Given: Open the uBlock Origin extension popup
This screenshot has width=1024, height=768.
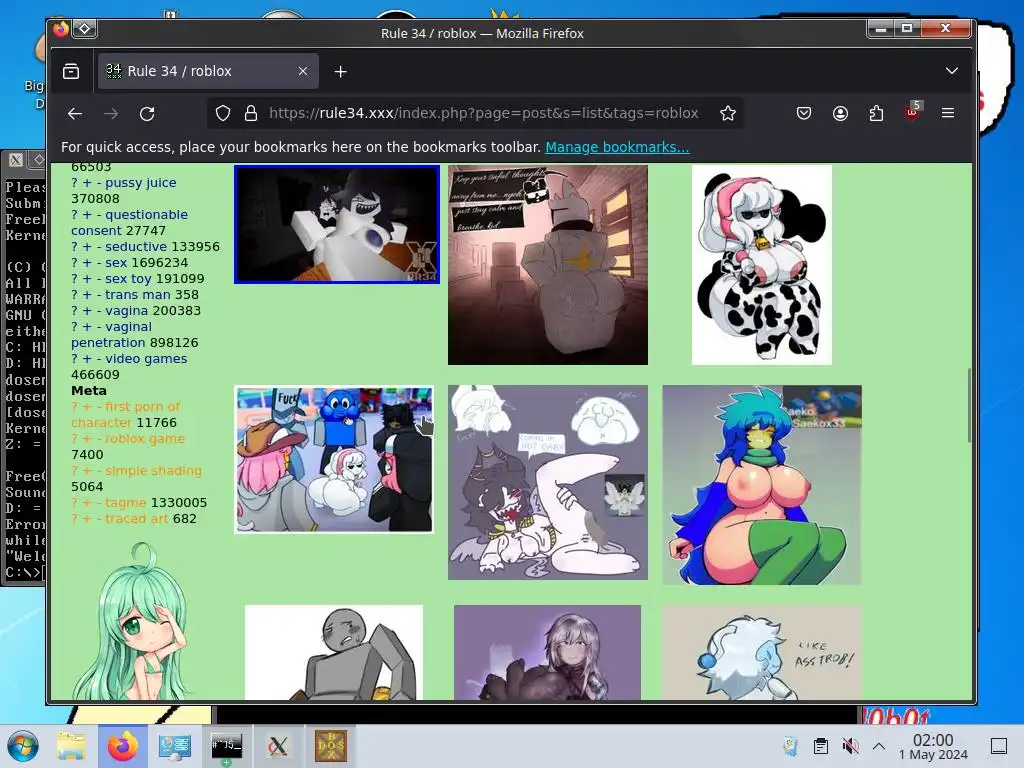Looking at the screenshot, I should (912, 112).
